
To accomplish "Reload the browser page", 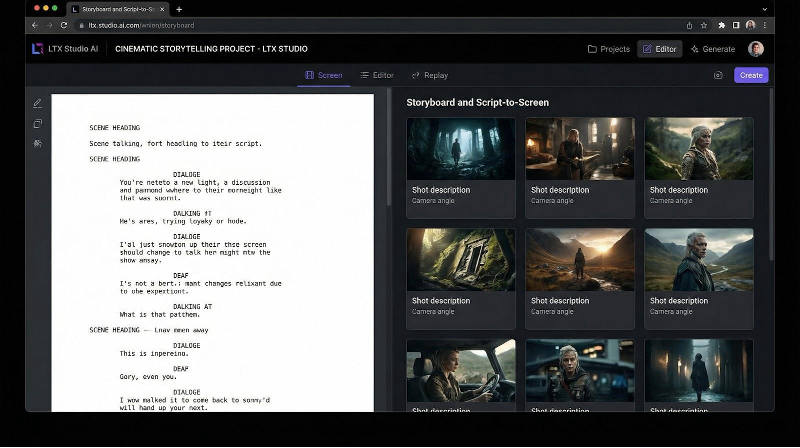I will click(65, 25).
